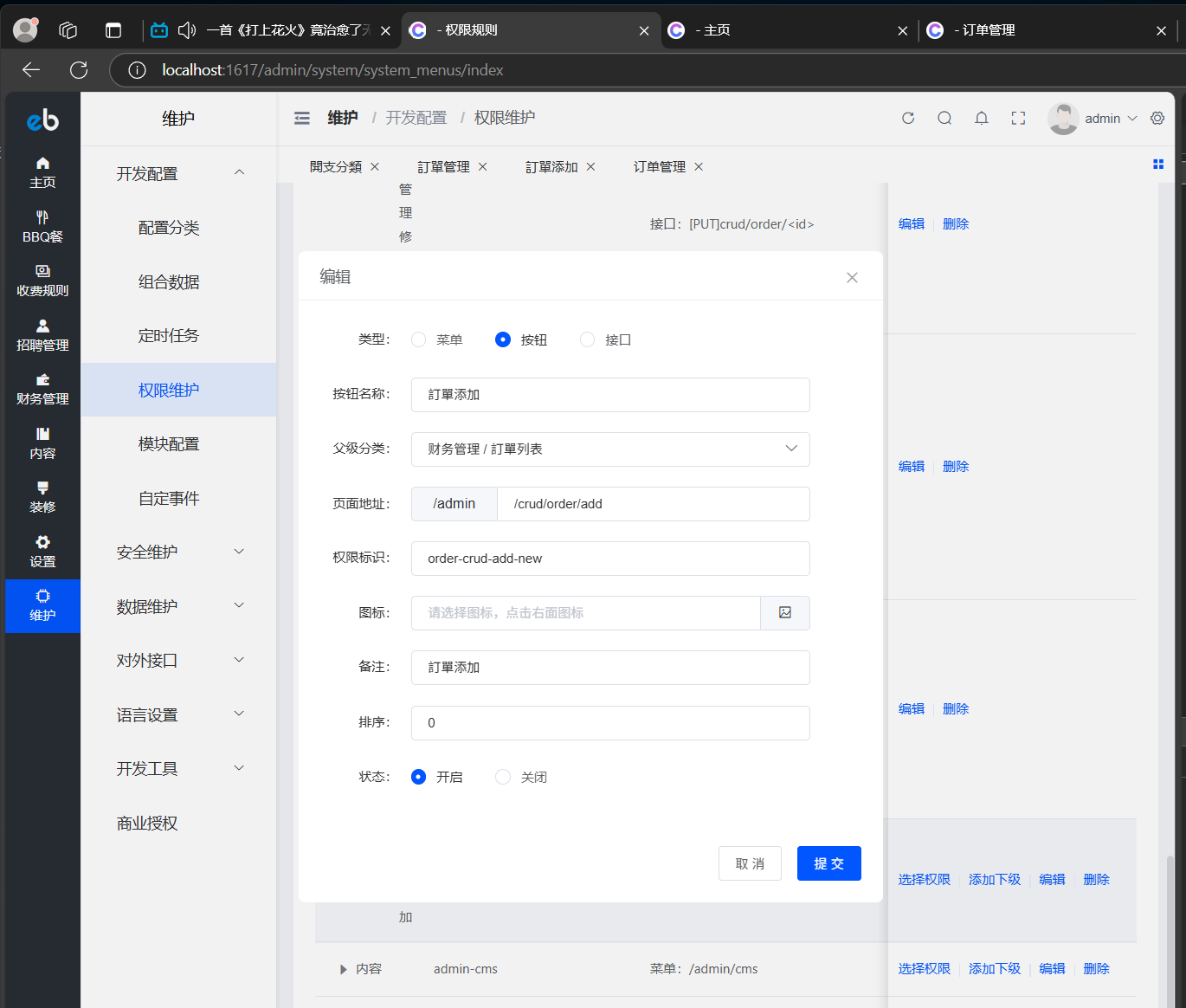
Task: Open the browser profile avatar
Action: coord(26,30)
